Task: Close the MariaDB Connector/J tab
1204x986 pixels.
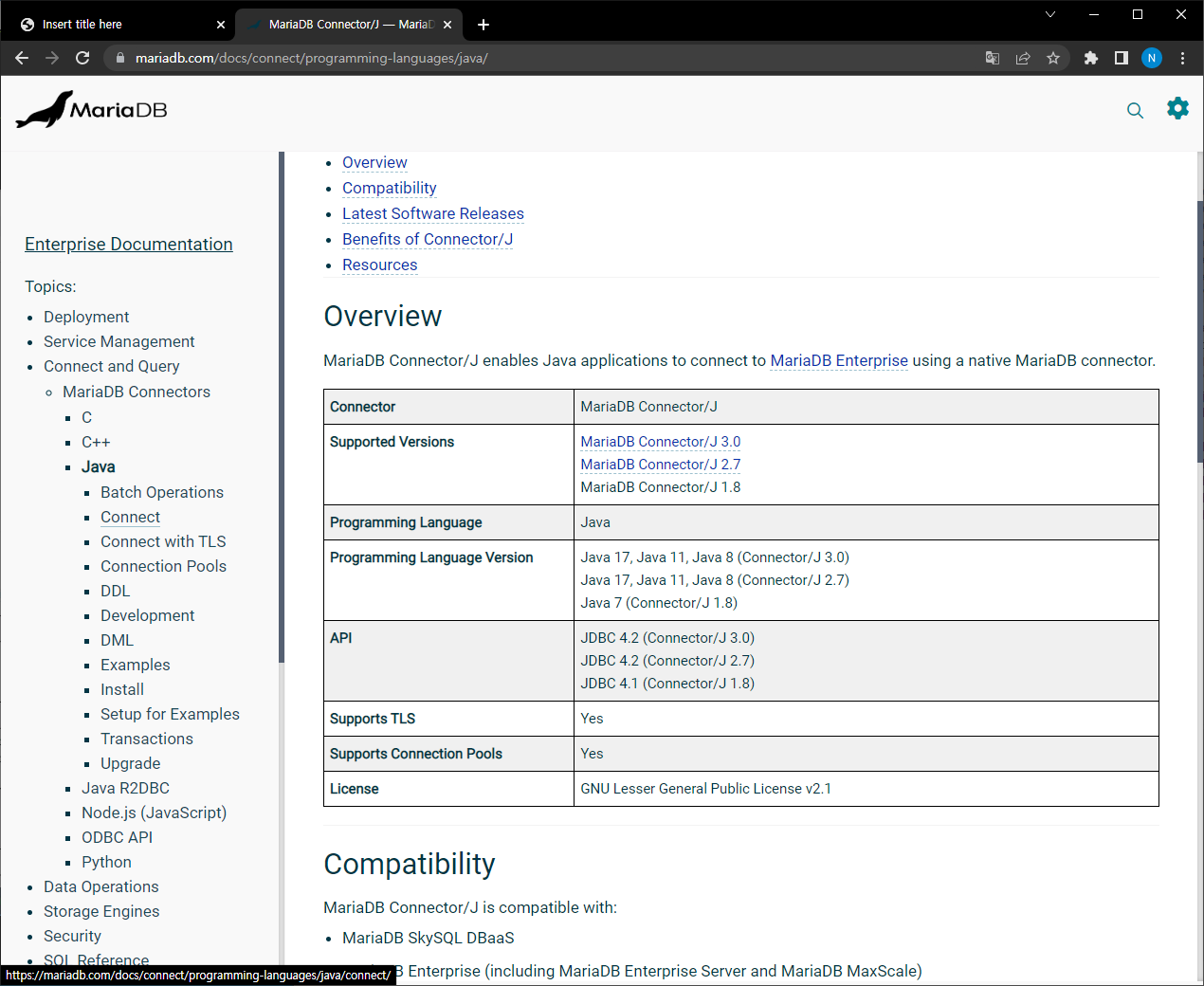Action: [x=447, y=25]
